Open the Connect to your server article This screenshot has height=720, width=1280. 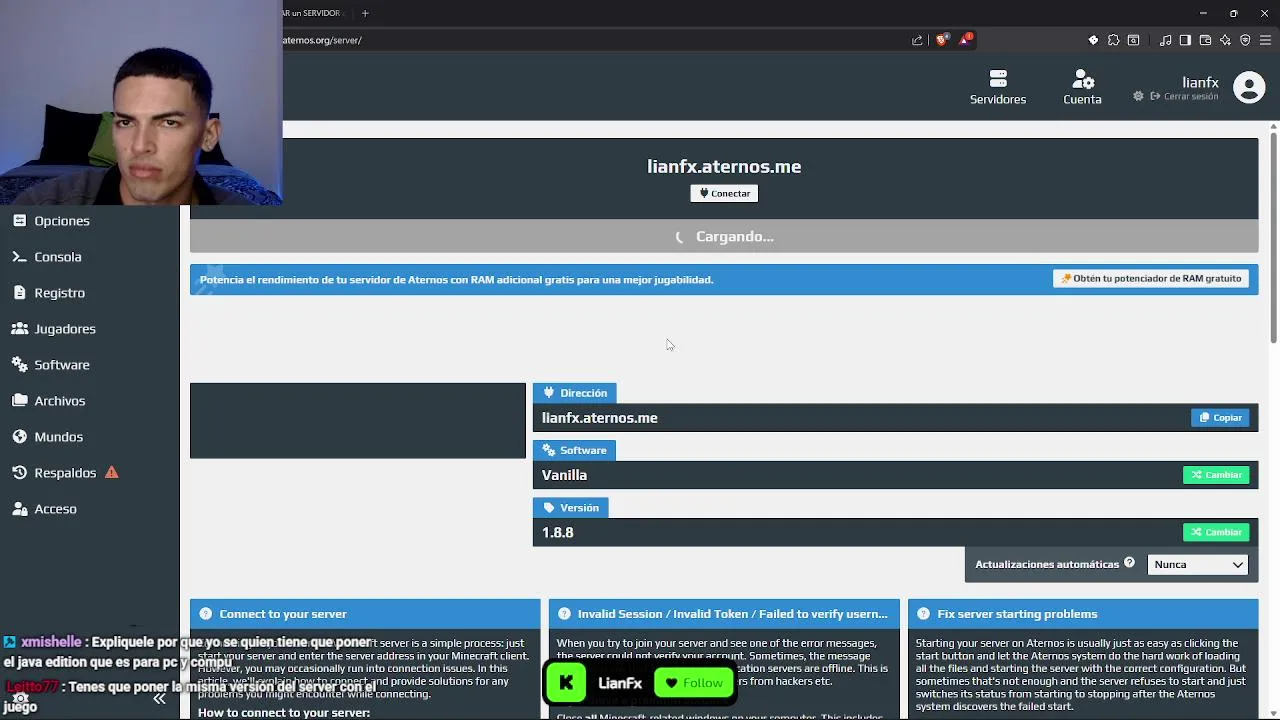365,614
